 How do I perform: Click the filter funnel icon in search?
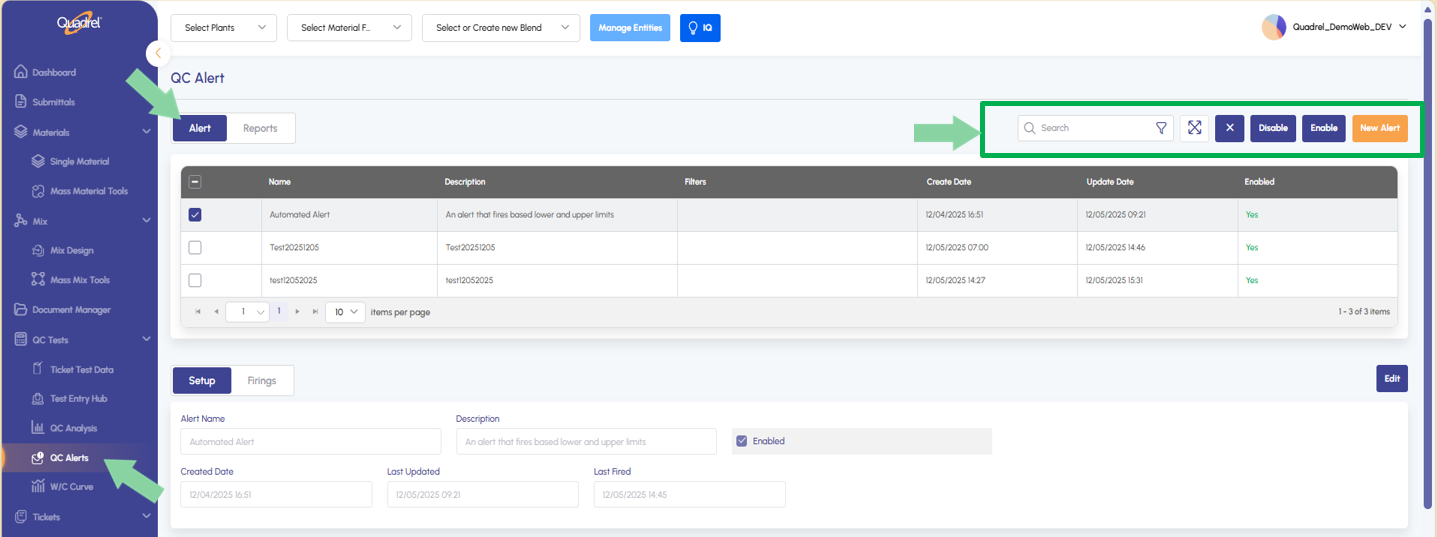[x=1161, y=128]
